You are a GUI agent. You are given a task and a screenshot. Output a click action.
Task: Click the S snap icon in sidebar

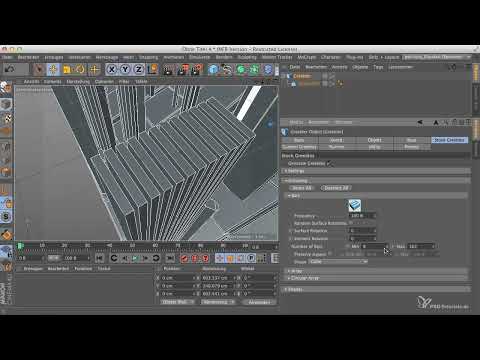(x=6, y=217)
